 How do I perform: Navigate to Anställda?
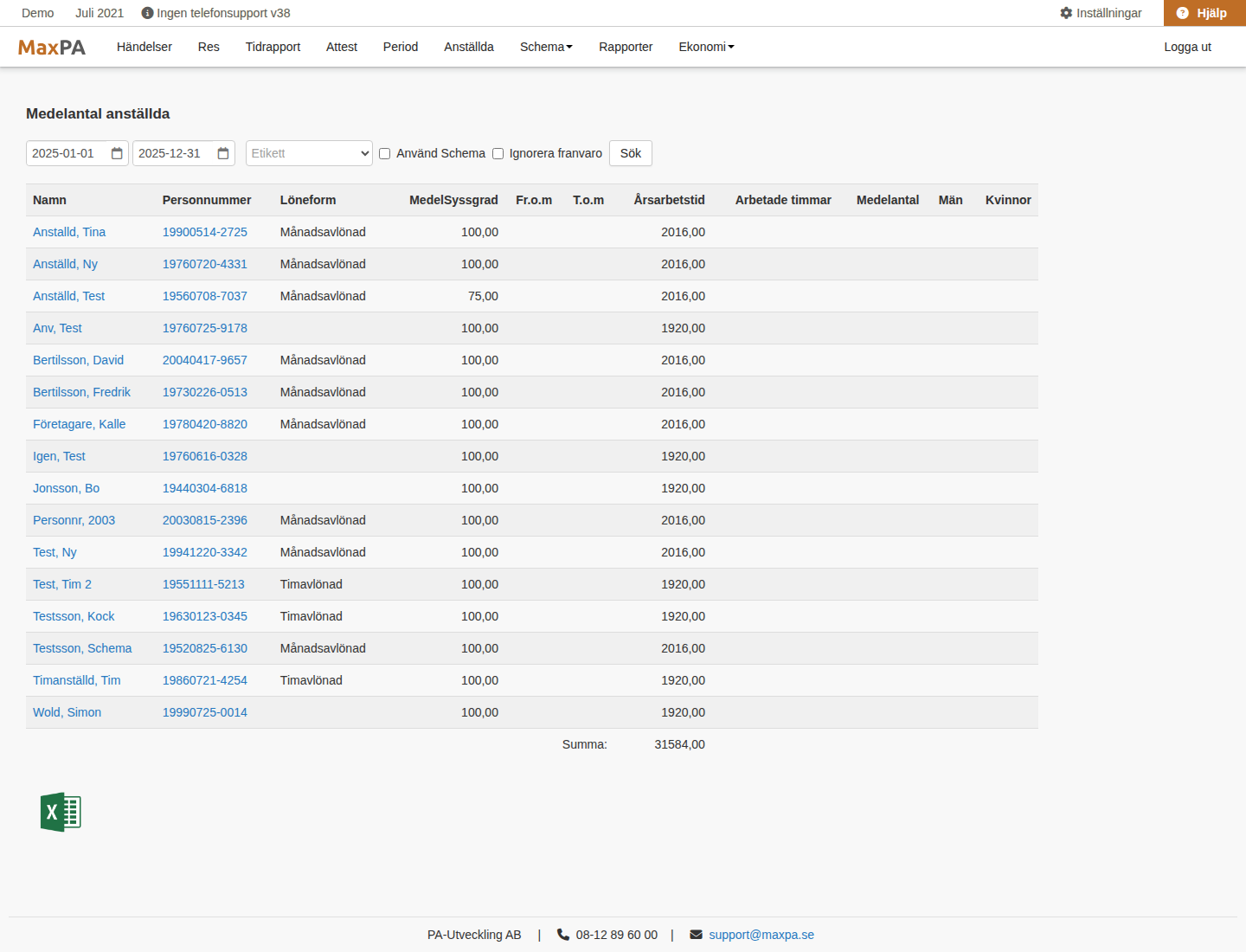[469, 47]
